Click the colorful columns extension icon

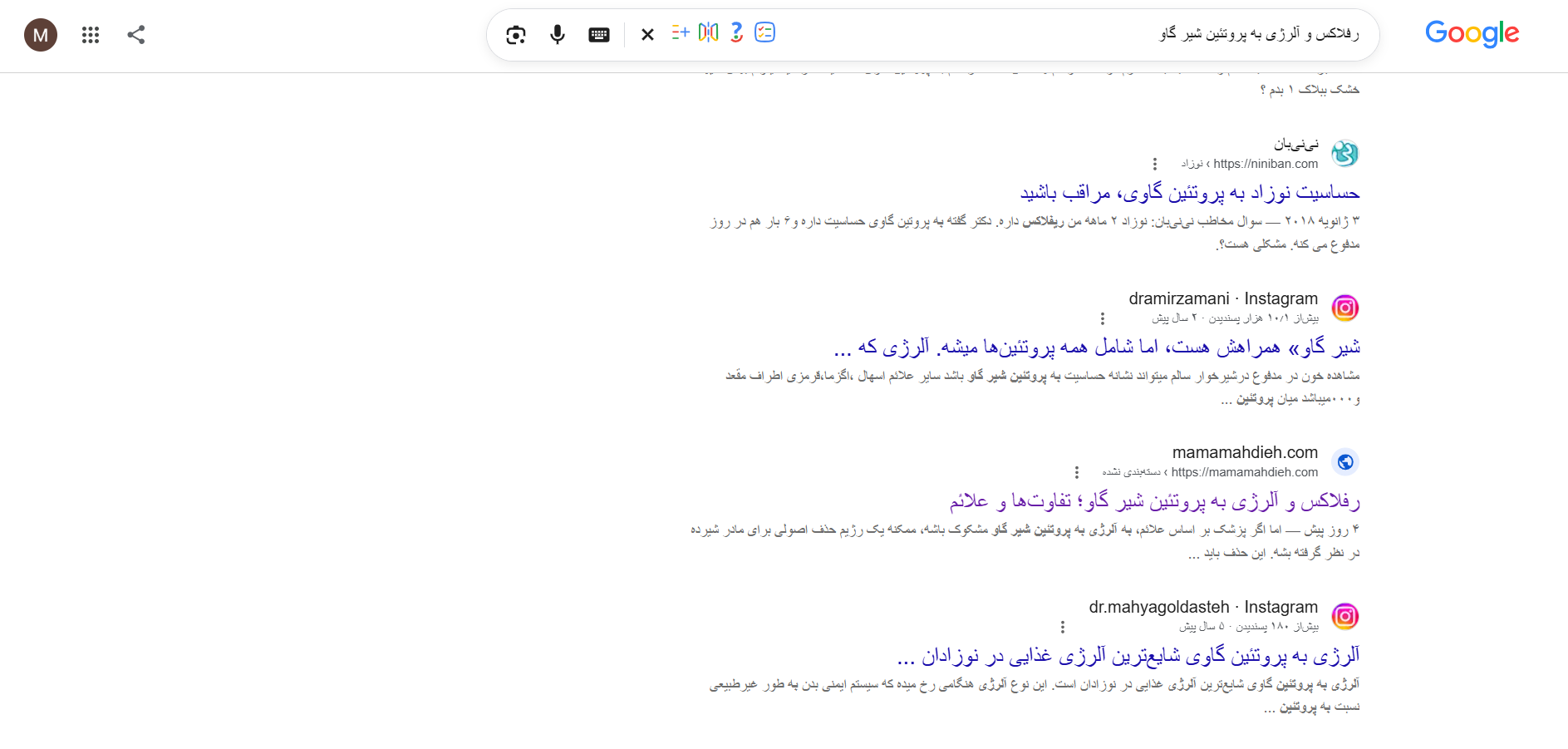(708, 32)
